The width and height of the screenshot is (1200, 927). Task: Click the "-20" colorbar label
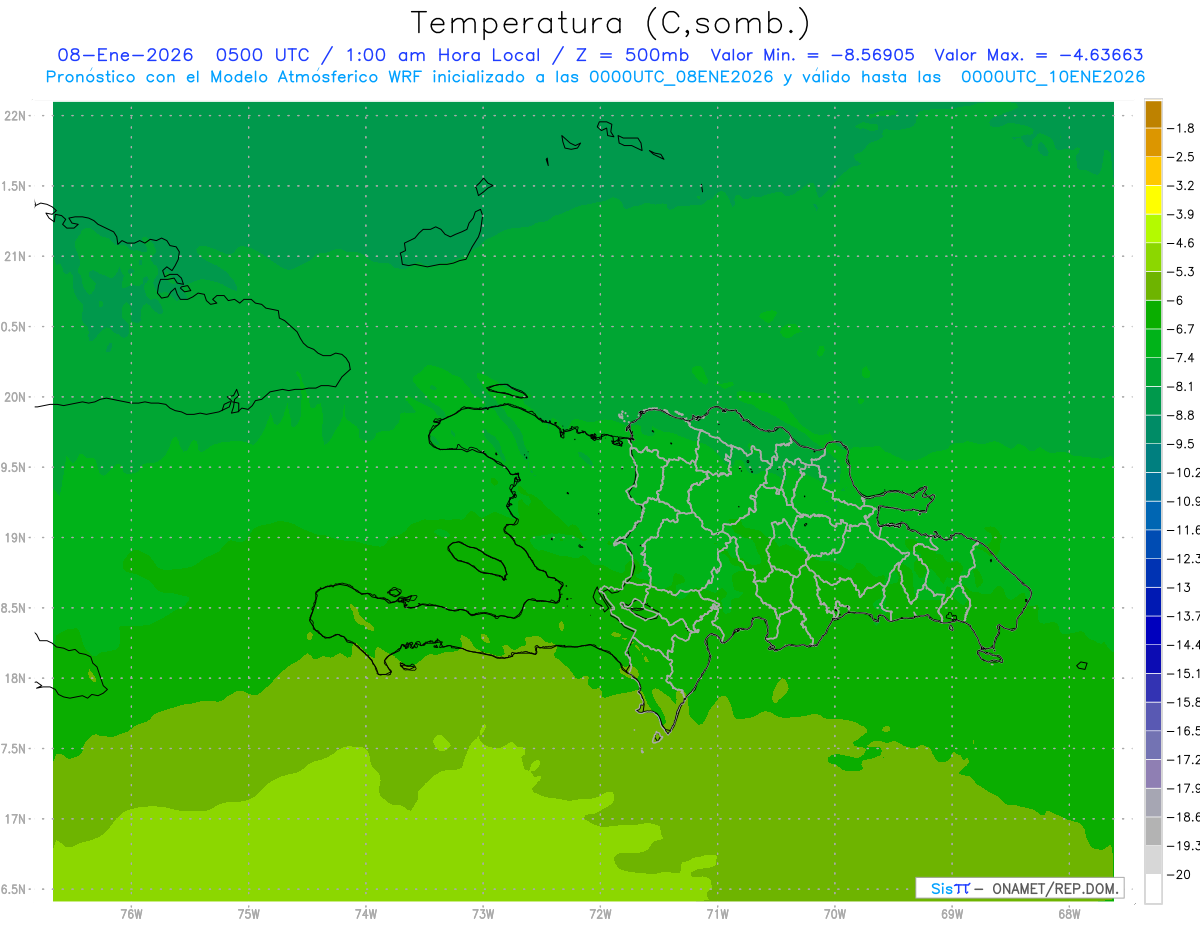pos(1179,874)
